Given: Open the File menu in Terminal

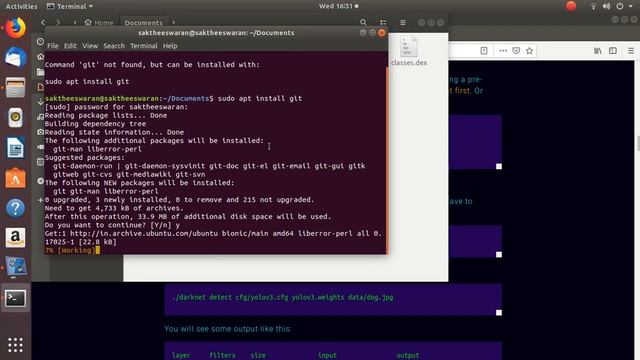Looking at the screenshot, I should click(53, 46).
